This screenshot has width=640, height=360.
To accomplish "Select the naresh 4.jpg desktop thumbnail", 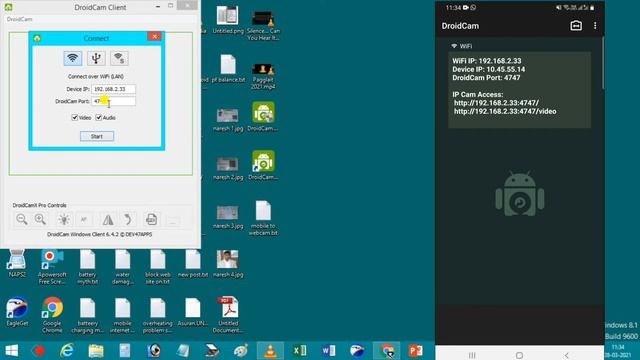I will coord(228,264).
